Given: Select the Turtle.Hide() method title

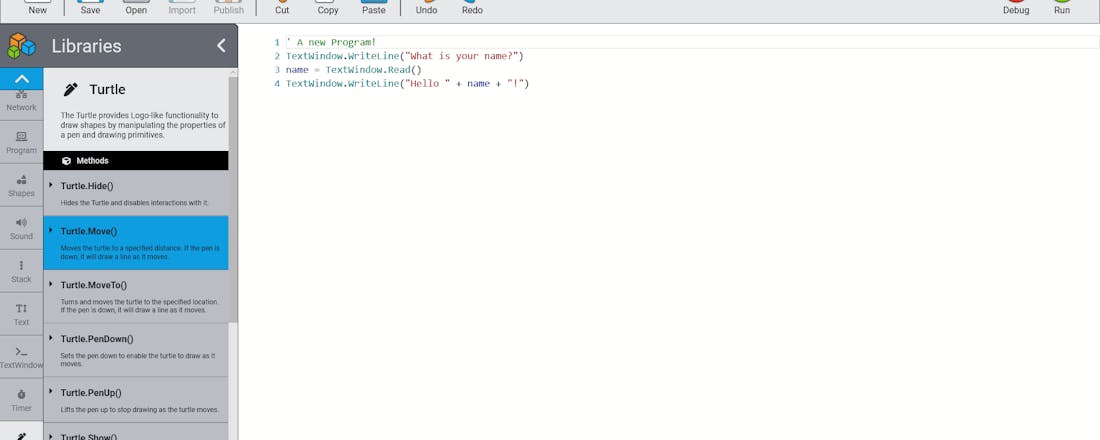Looking at the screenshot, I should (x=87, y=186).
